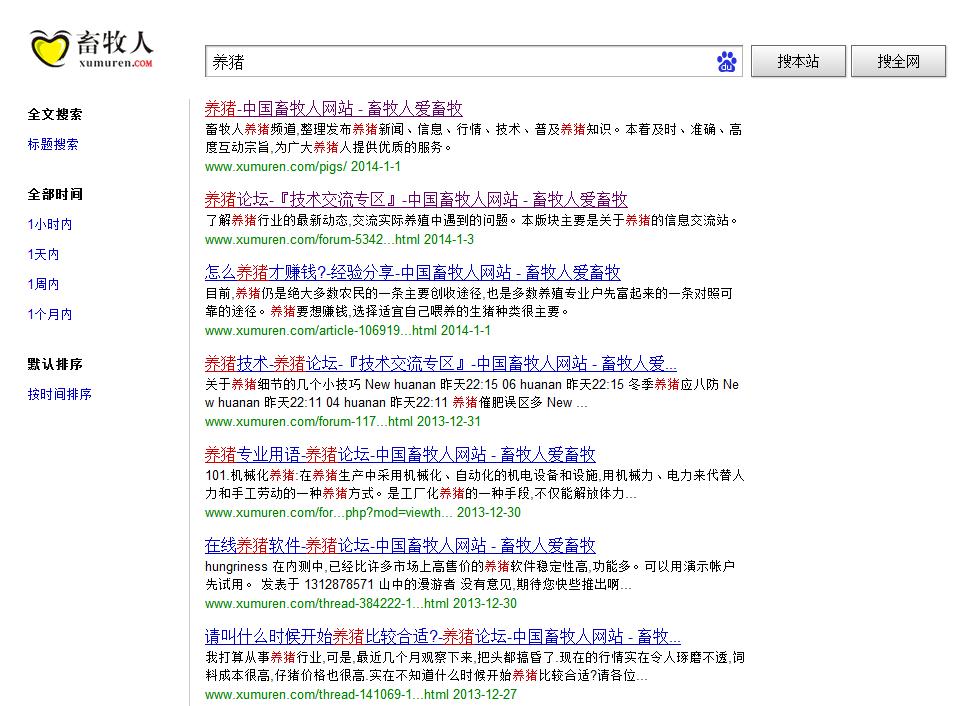Select 全文搜索 in the sidebar

[x=55, y=114]
